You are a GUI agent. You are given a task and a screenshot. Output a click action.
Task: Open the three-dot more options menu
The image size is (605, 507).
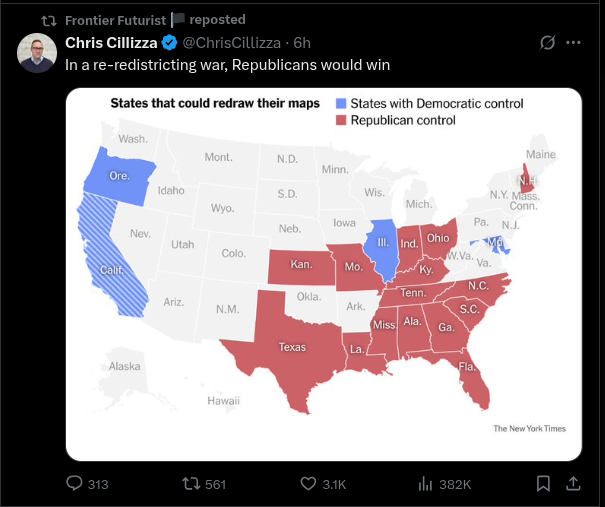574,43
